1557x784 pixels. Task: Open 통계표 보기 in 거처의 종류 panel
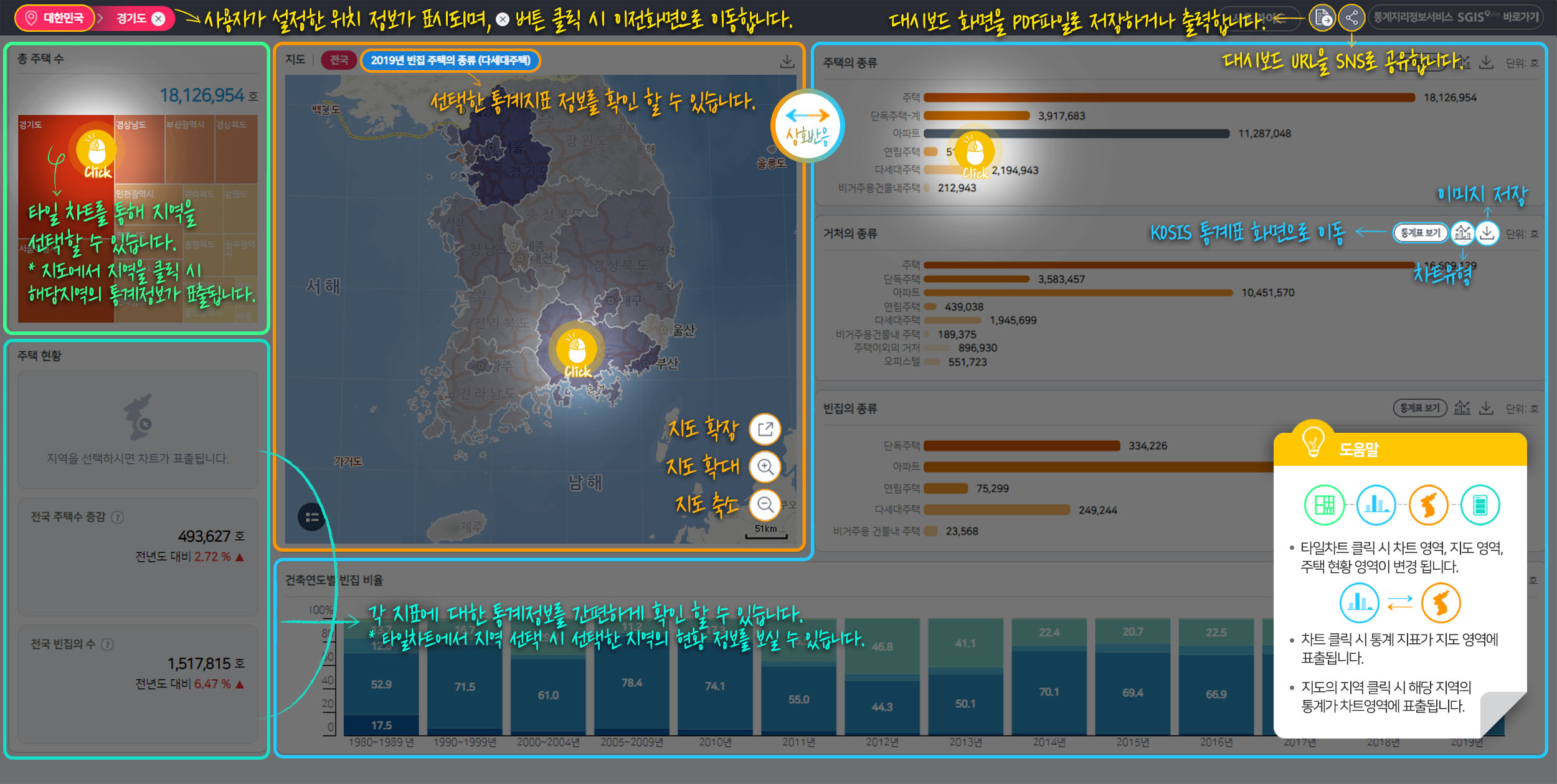point(1419,233)
